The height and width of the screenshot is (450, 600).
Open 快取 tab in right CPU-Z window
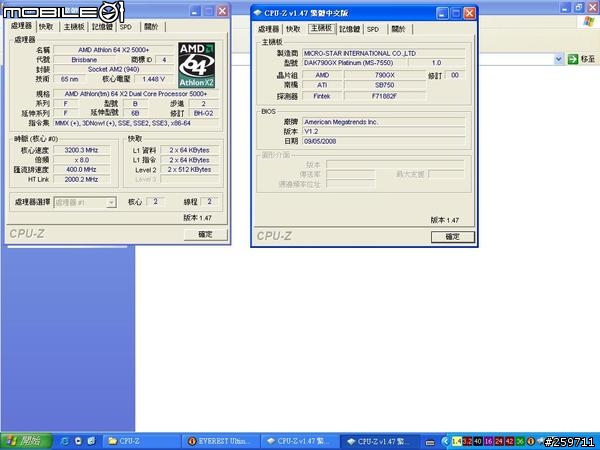[293, 29]
